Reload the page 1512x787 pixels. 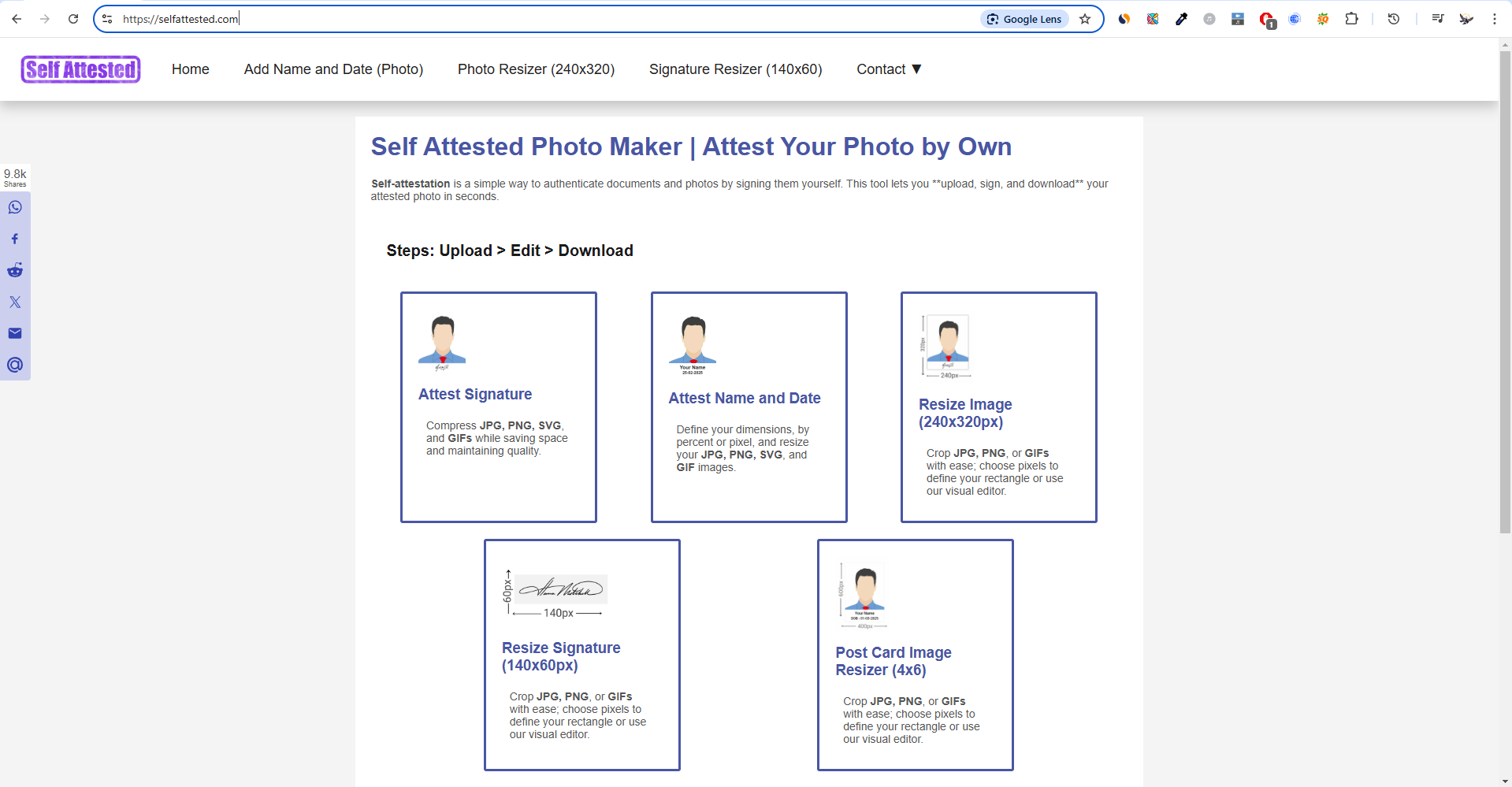pos(73,19)
